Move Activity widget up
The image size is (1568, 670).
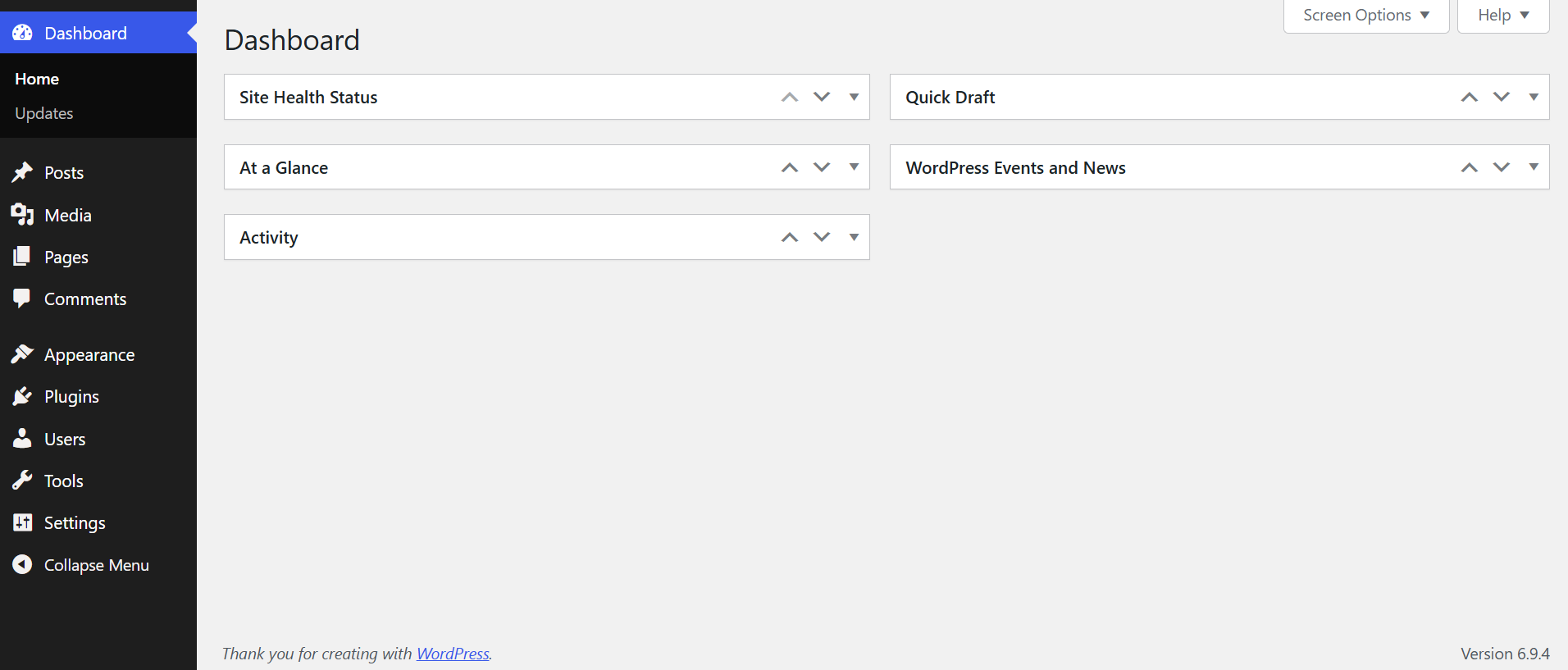pos(790,237)
